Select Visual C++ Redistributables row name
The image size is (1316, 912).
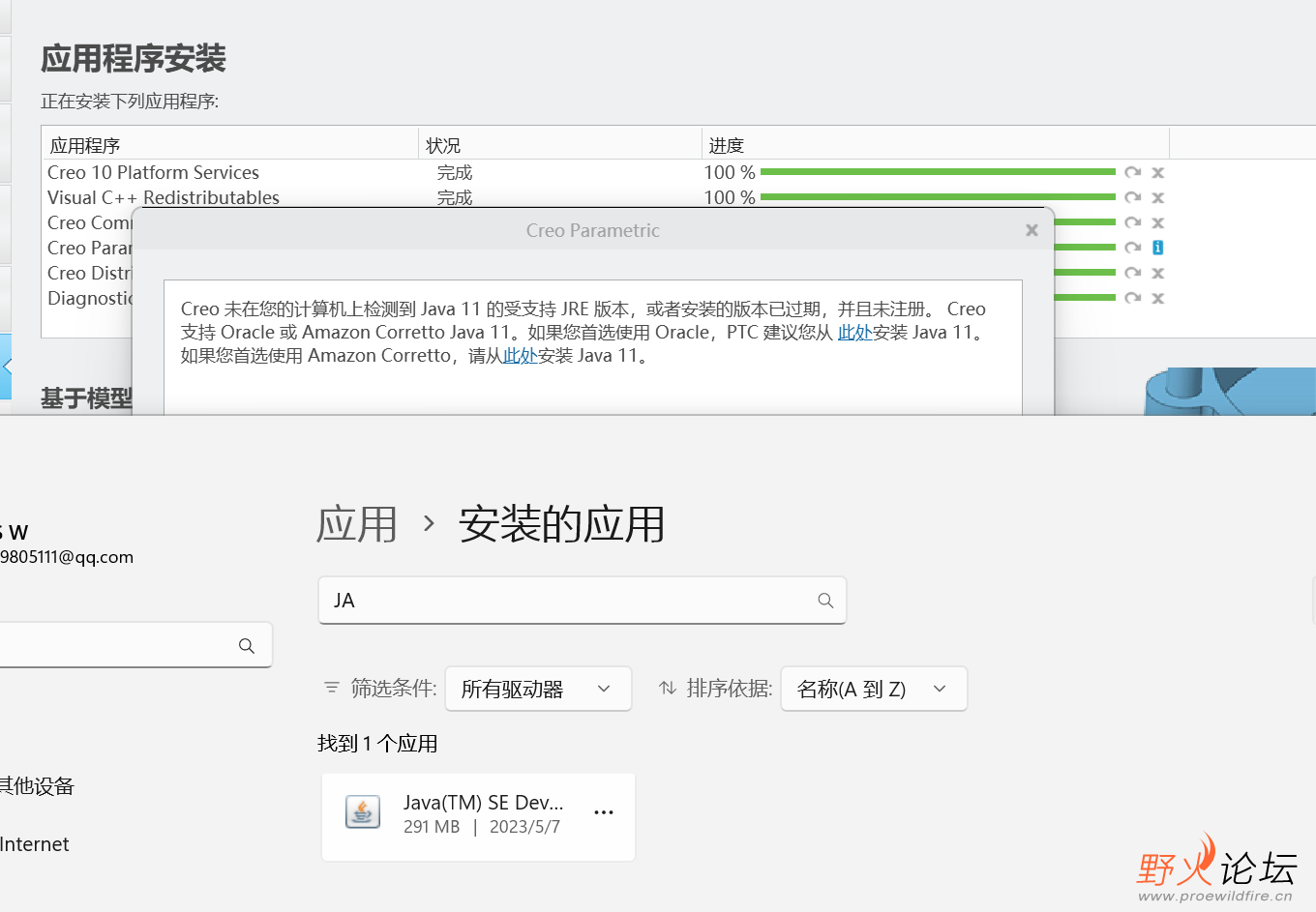point(164,197)
